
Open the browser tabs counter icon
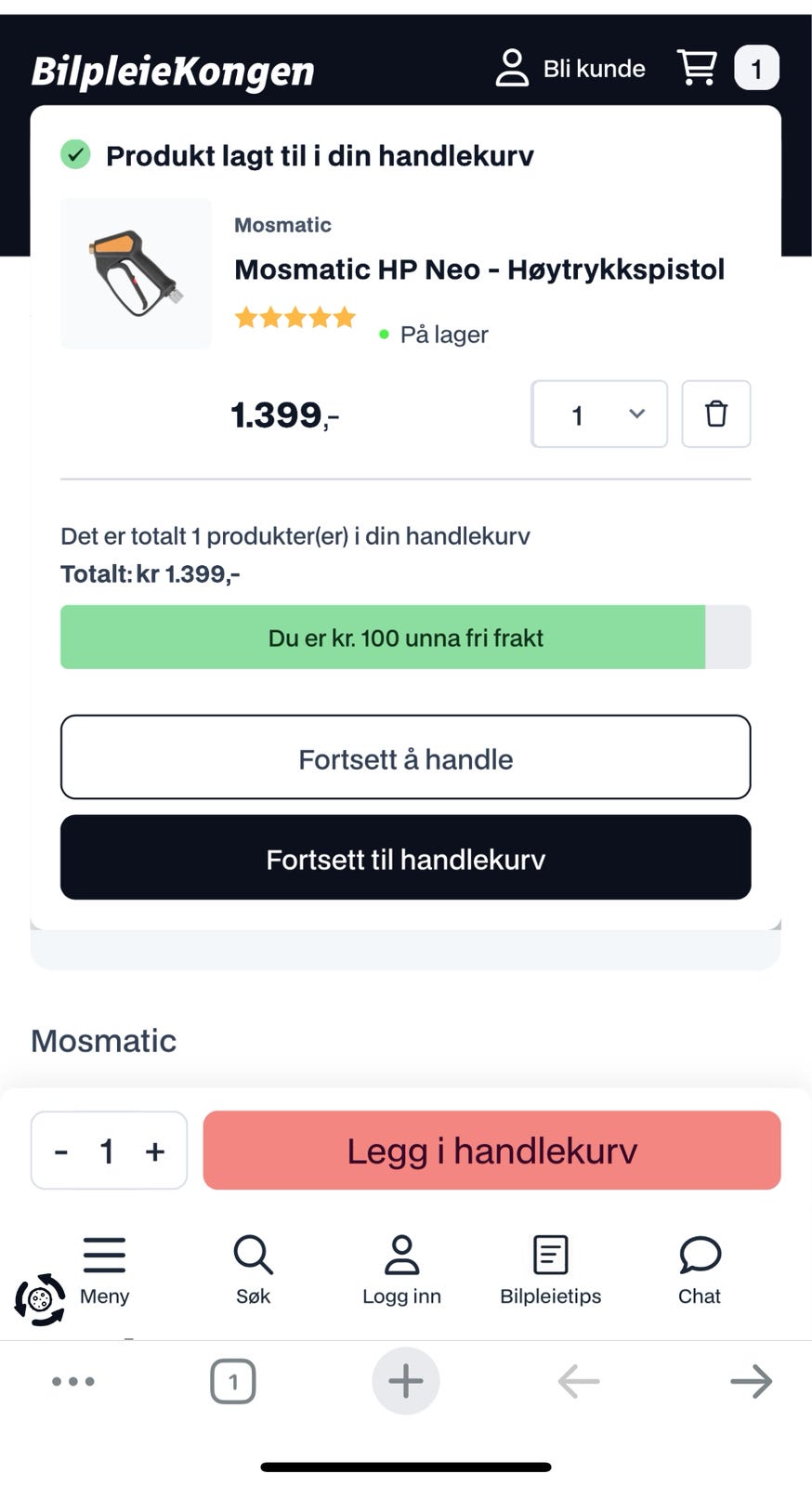(x=233, y=1381)
